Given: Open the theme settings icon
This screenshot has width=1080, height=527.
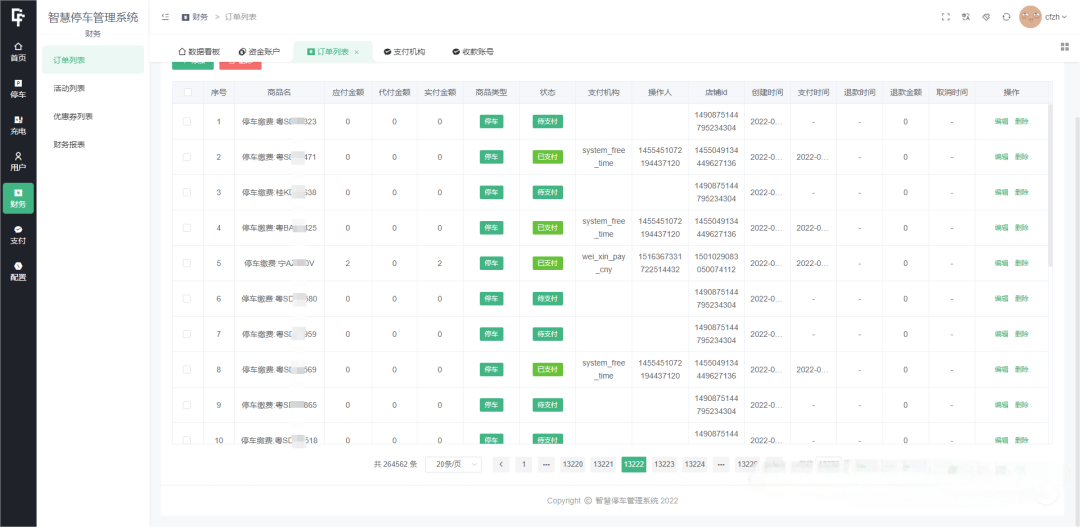Looking at the screenshot, I should [x=986, y=17].
